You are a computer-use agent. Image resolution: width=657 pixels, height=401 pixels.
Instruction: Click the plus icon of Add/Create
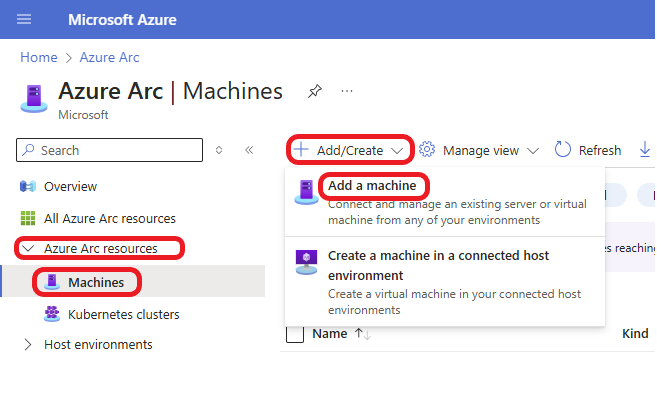click(301, 149)
